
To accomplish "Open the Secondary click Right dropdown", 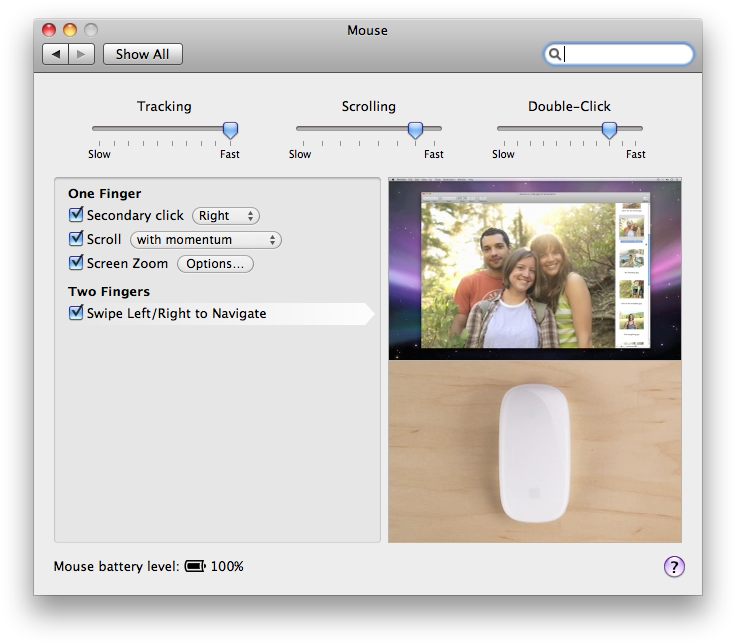I will (x=226, y=215).
